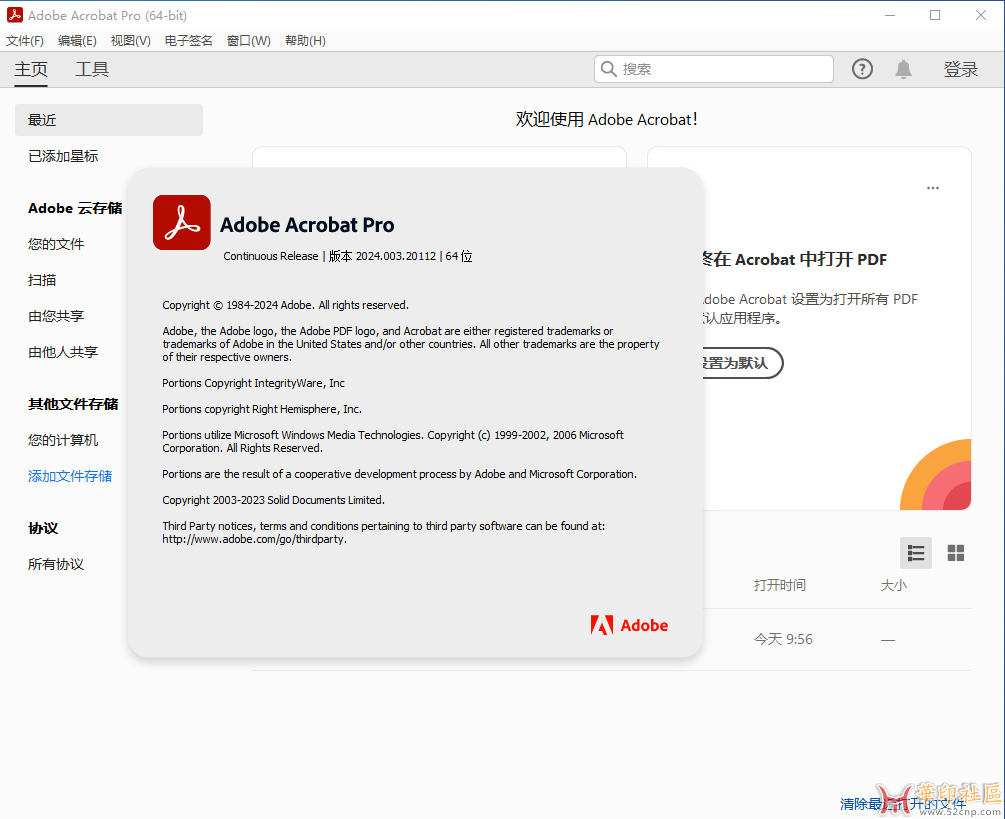The image size is (1005, 819).
Task: Open the 编辑(E) menu
Action: pyautogui.click(x=77, y=40)
